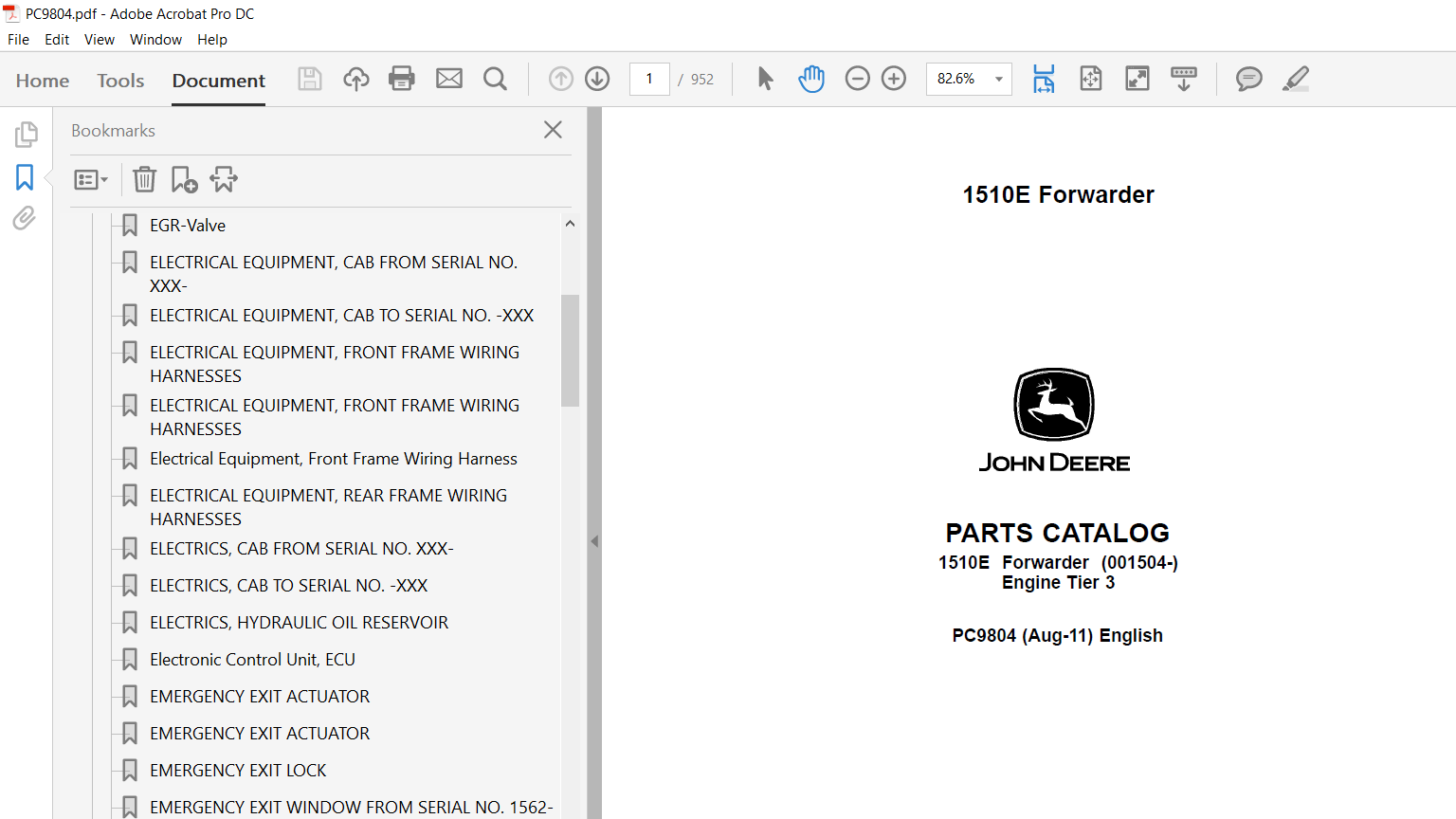Open the Help menu
The height and width of the screenshot is (819, 1456).
tap(212, 40)
